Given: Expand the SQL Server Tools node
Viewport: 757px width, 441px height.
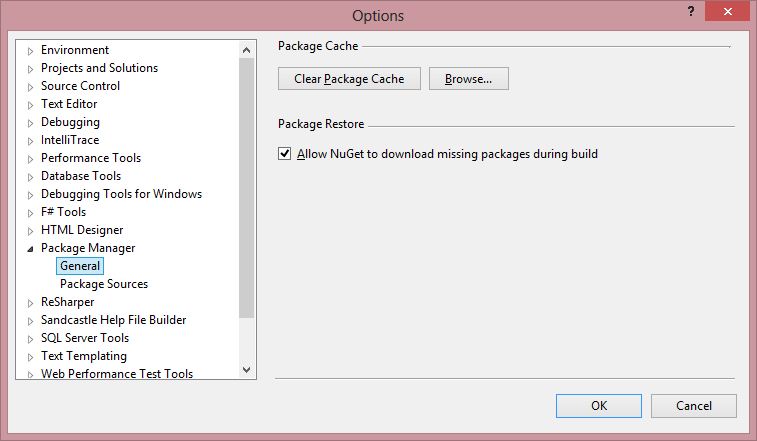Looking at the screenshot, I should pyautogui.click(x=30, y=339).
